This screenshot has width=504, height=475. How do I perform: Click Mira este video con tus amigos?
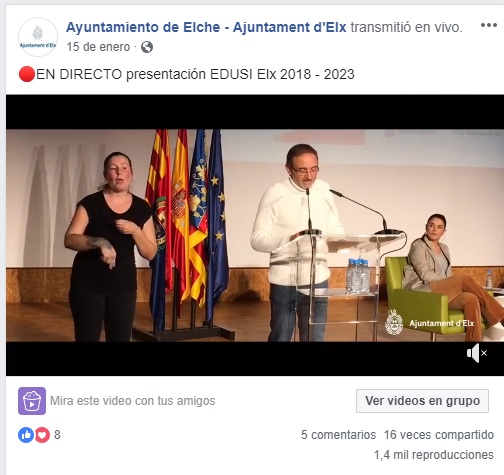pos(133,401)
